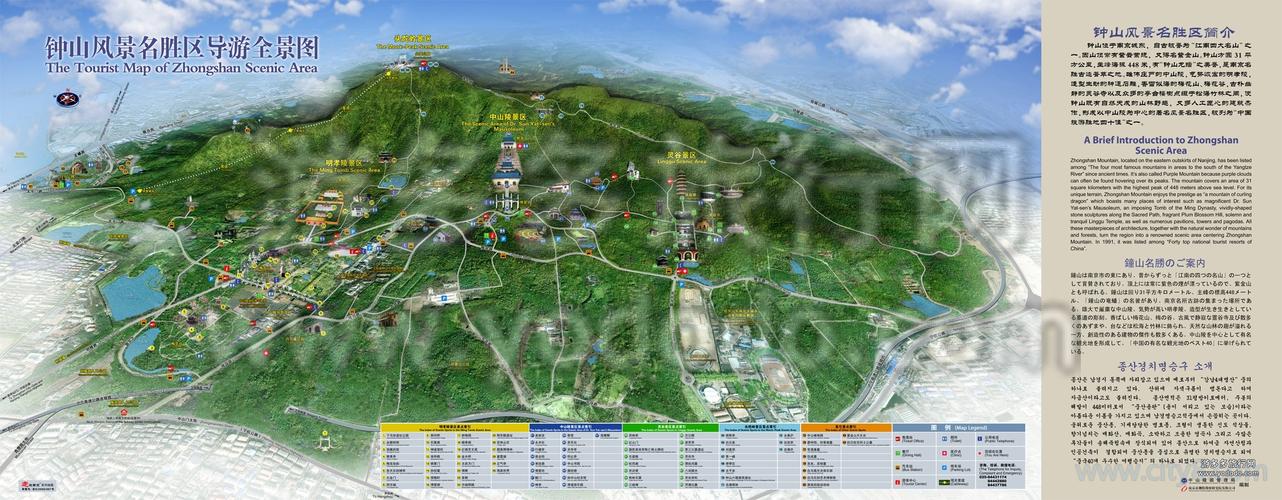Click "The Tourist Map of Zhongshan Scenic Area" title
Viewport: 1282px width, 500px height.
point(181,68)
